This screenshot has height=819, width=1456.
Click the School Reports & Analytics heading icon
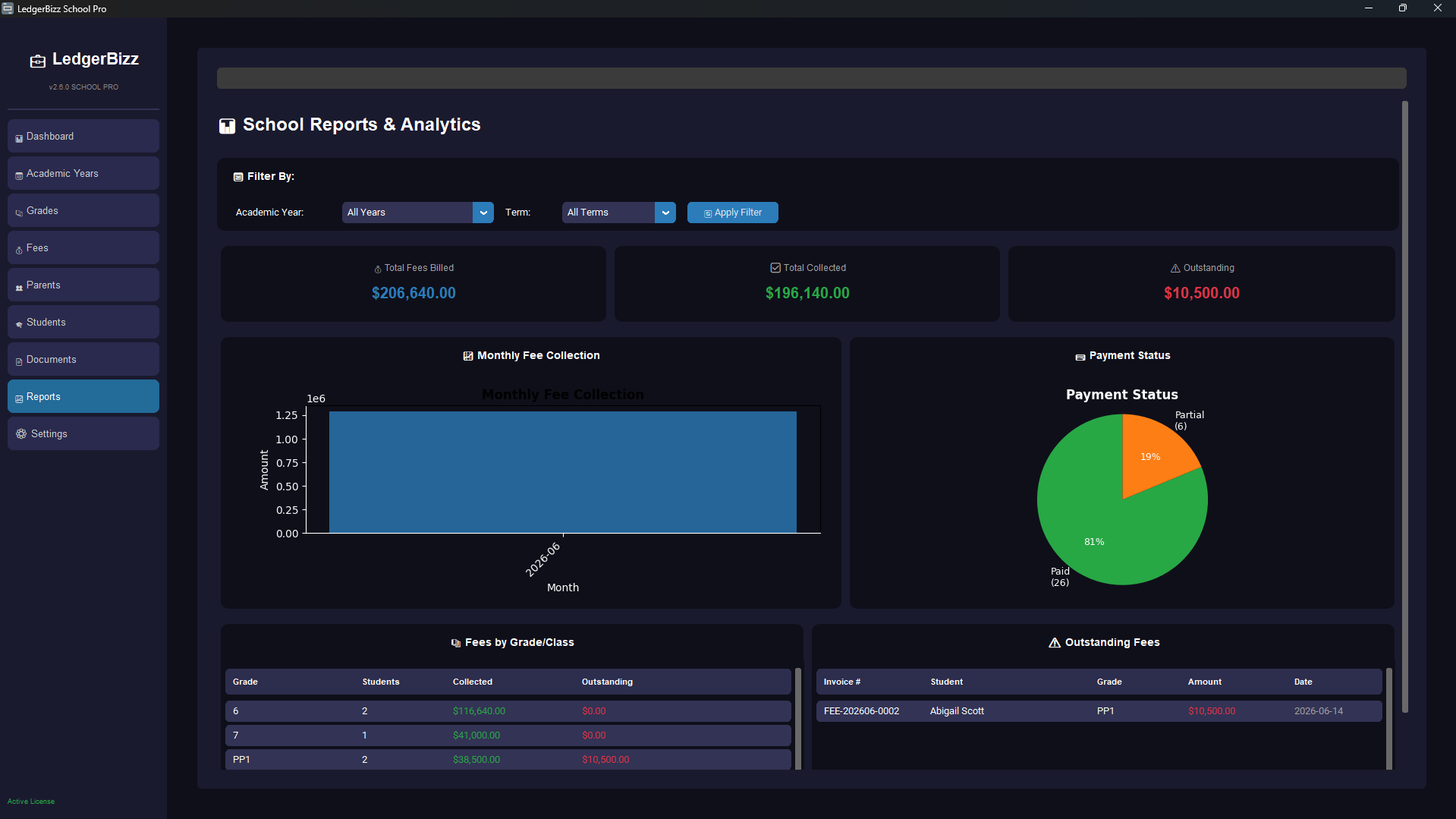[228, 126]
